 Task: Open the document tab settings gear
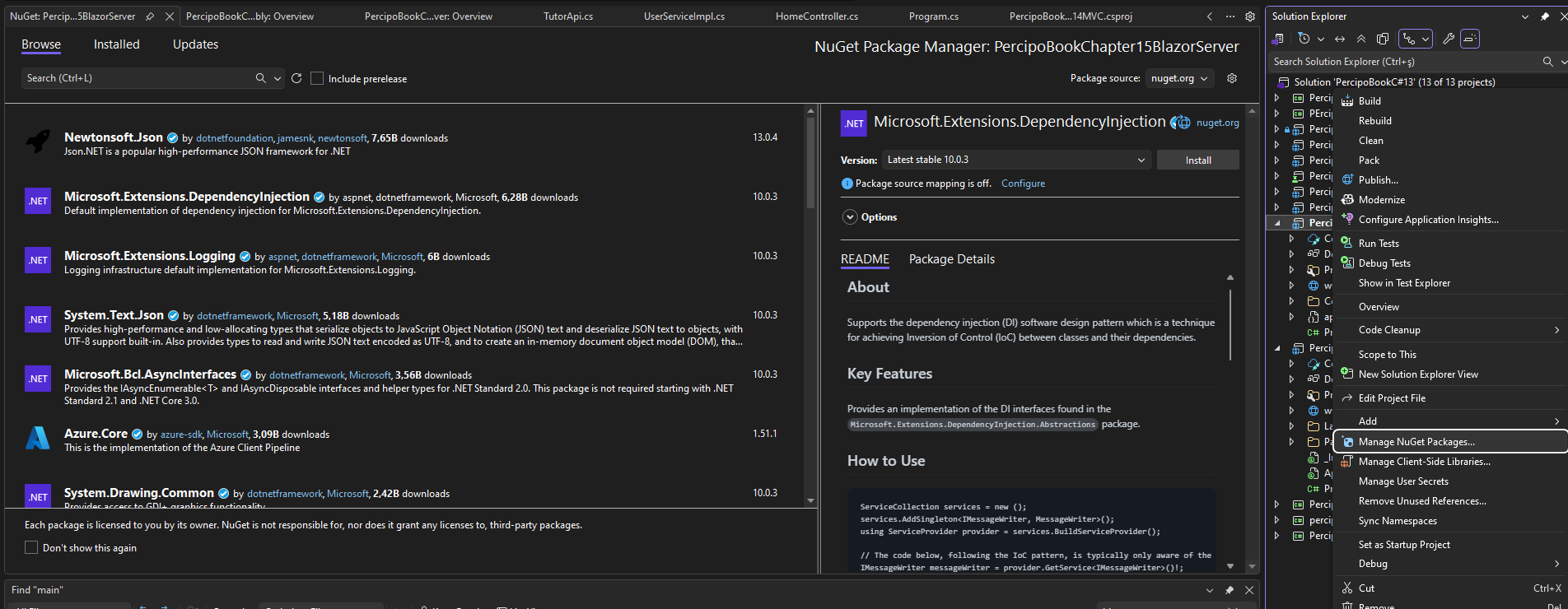pyautogui.click(x=1250, y=16)
